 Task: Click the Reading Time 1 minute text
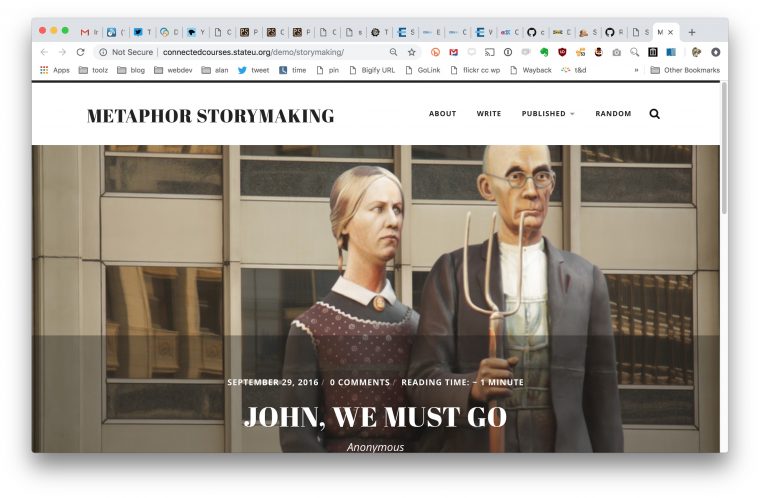pyautogui.click(x=462, y=382)
